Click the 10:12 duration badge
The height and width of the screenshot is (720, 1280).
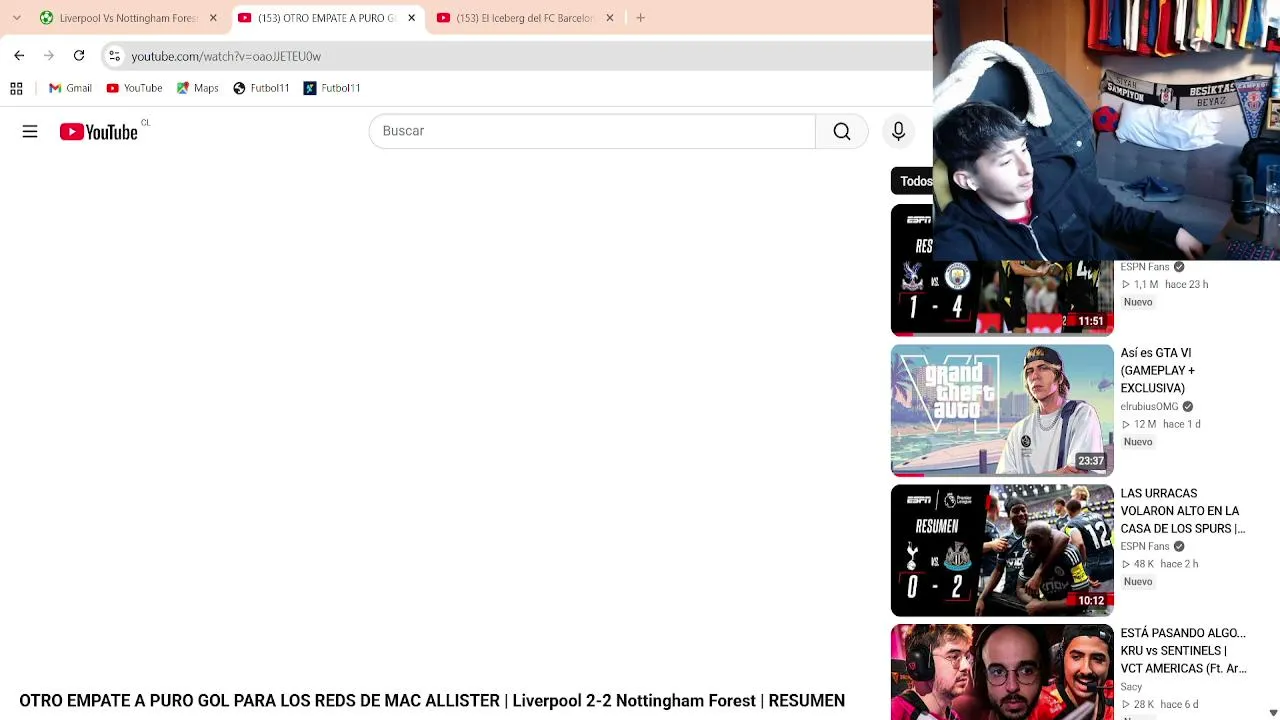pyautogui.click(x=1091, y=601)
